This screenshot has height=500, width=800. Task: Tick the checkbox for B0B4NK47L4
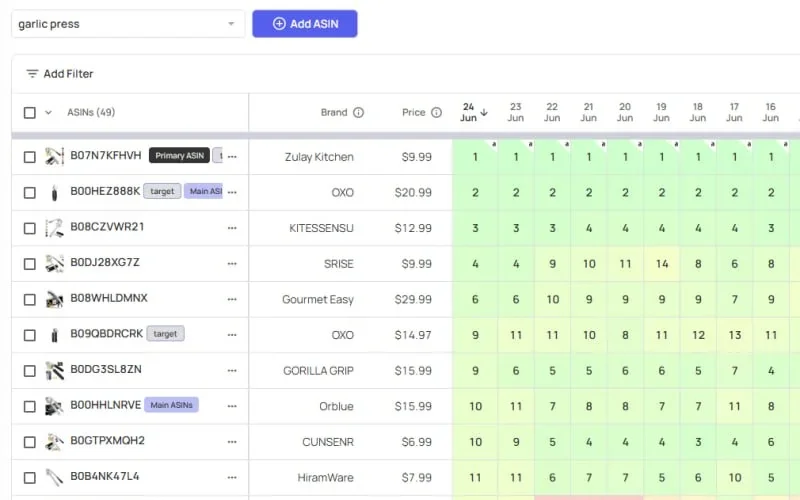point(30,478)
